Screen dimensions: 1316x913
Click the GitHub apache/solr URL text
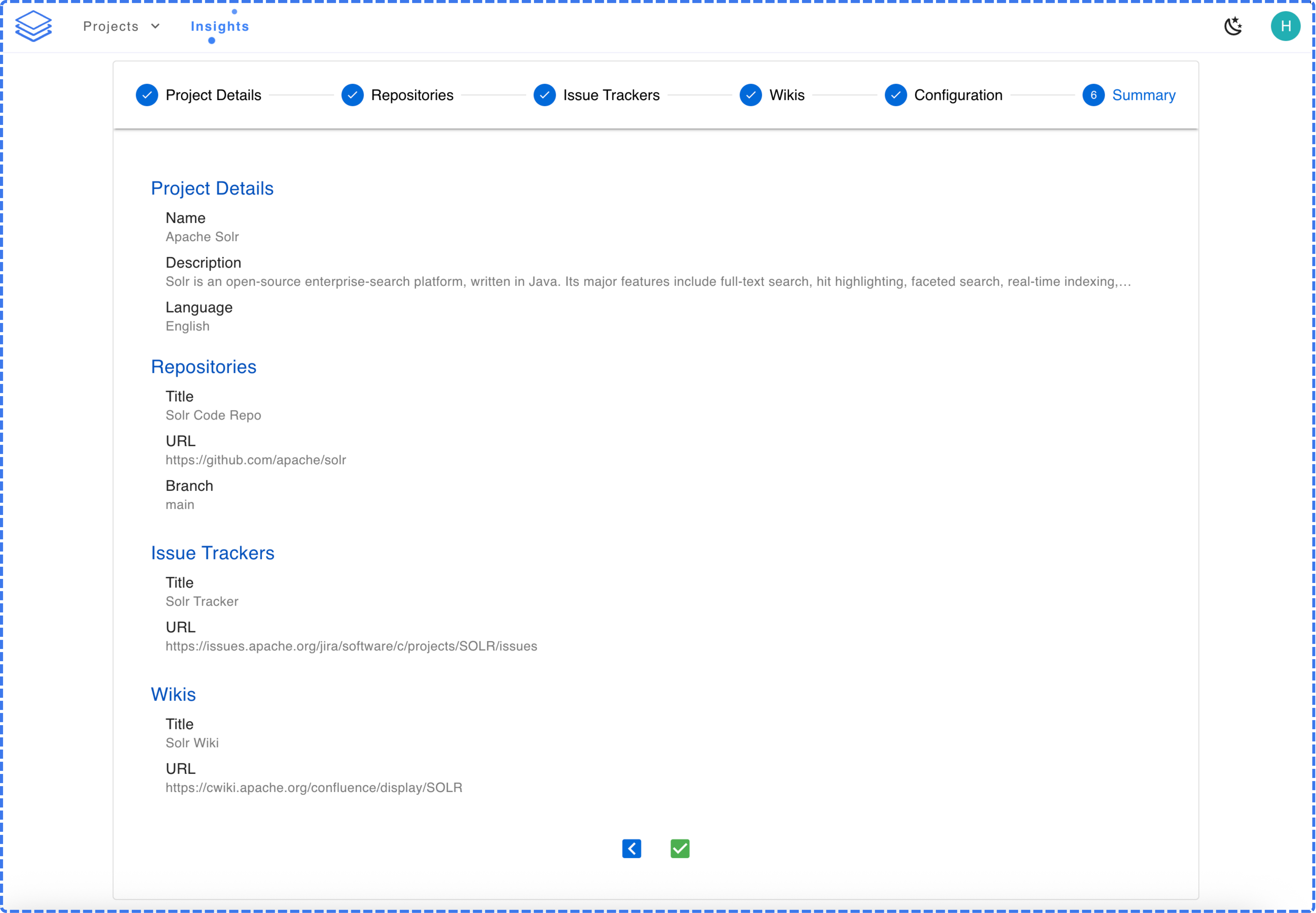(x=256, y=460)
